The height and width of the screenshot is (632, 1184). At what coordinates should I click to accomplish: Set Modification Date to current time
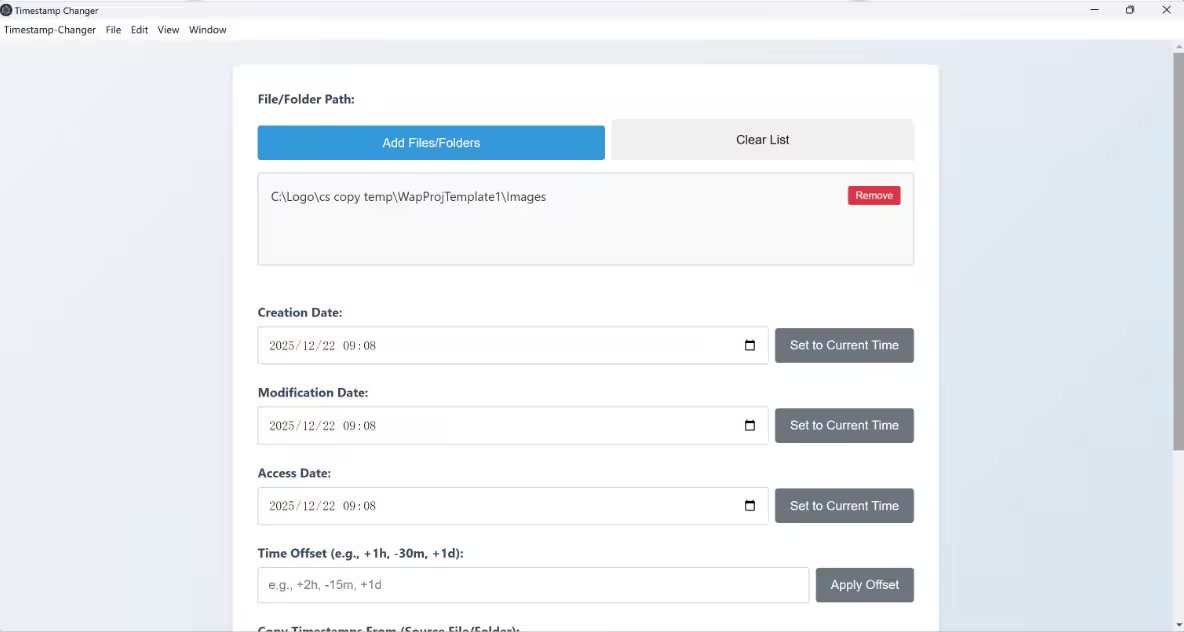click(x=844, y=425)
